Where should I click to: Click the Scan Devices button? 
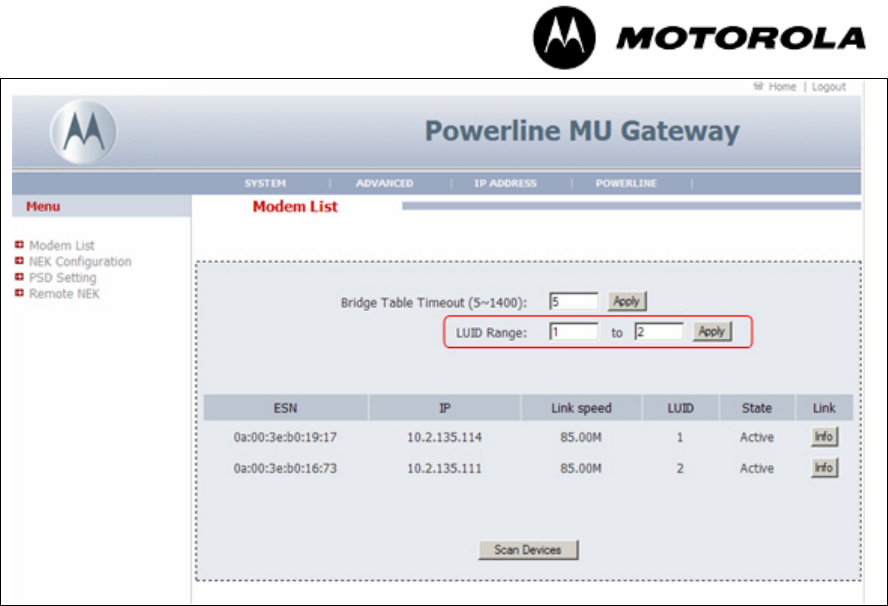point(528,549)
